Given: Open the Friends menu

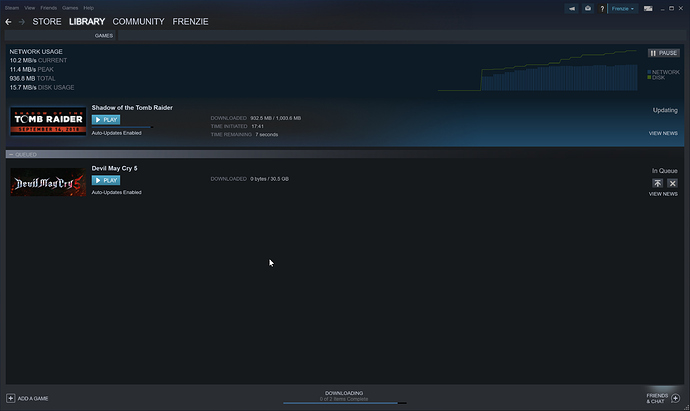Looking at the screenshot, I should click(48, 8).
